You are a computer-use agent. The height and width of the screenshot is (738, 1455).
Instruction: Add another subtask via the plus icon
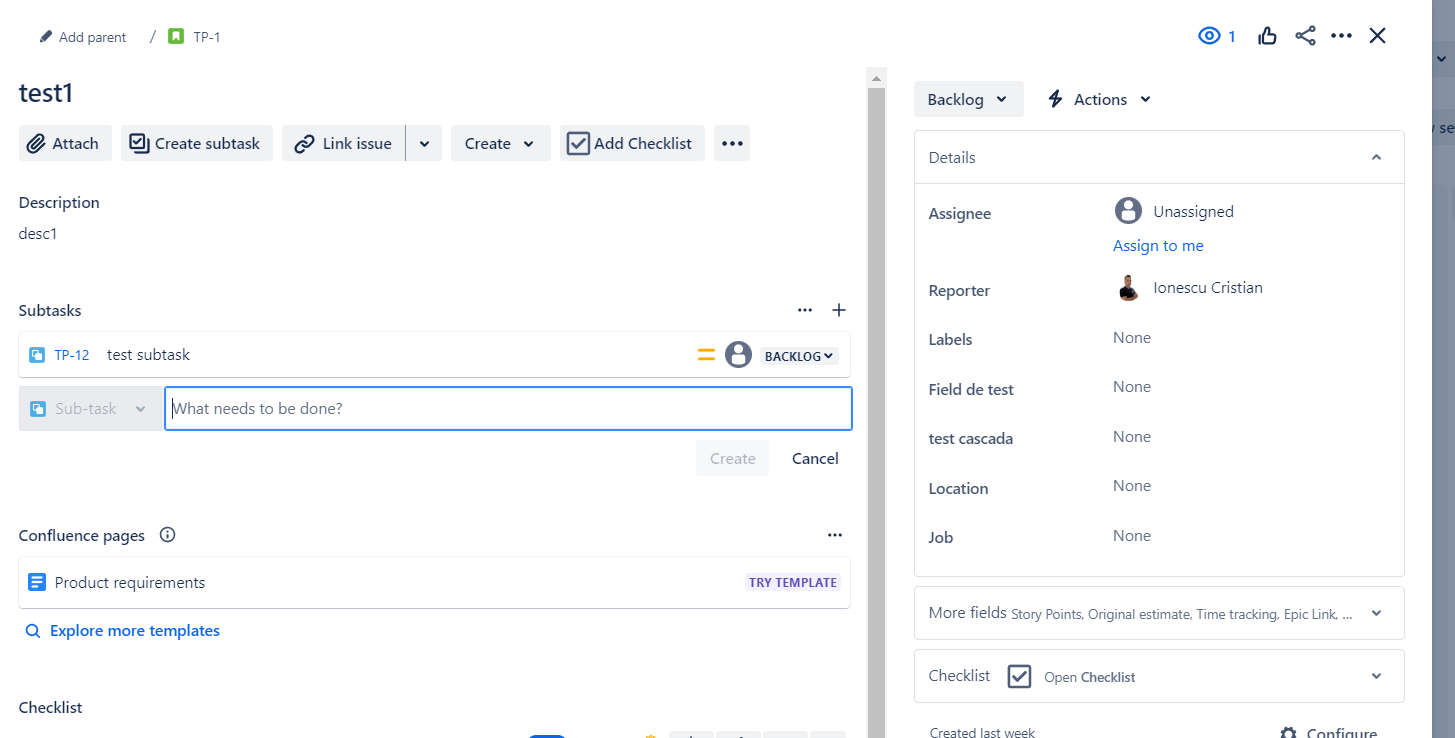click(x=839, y=310)
